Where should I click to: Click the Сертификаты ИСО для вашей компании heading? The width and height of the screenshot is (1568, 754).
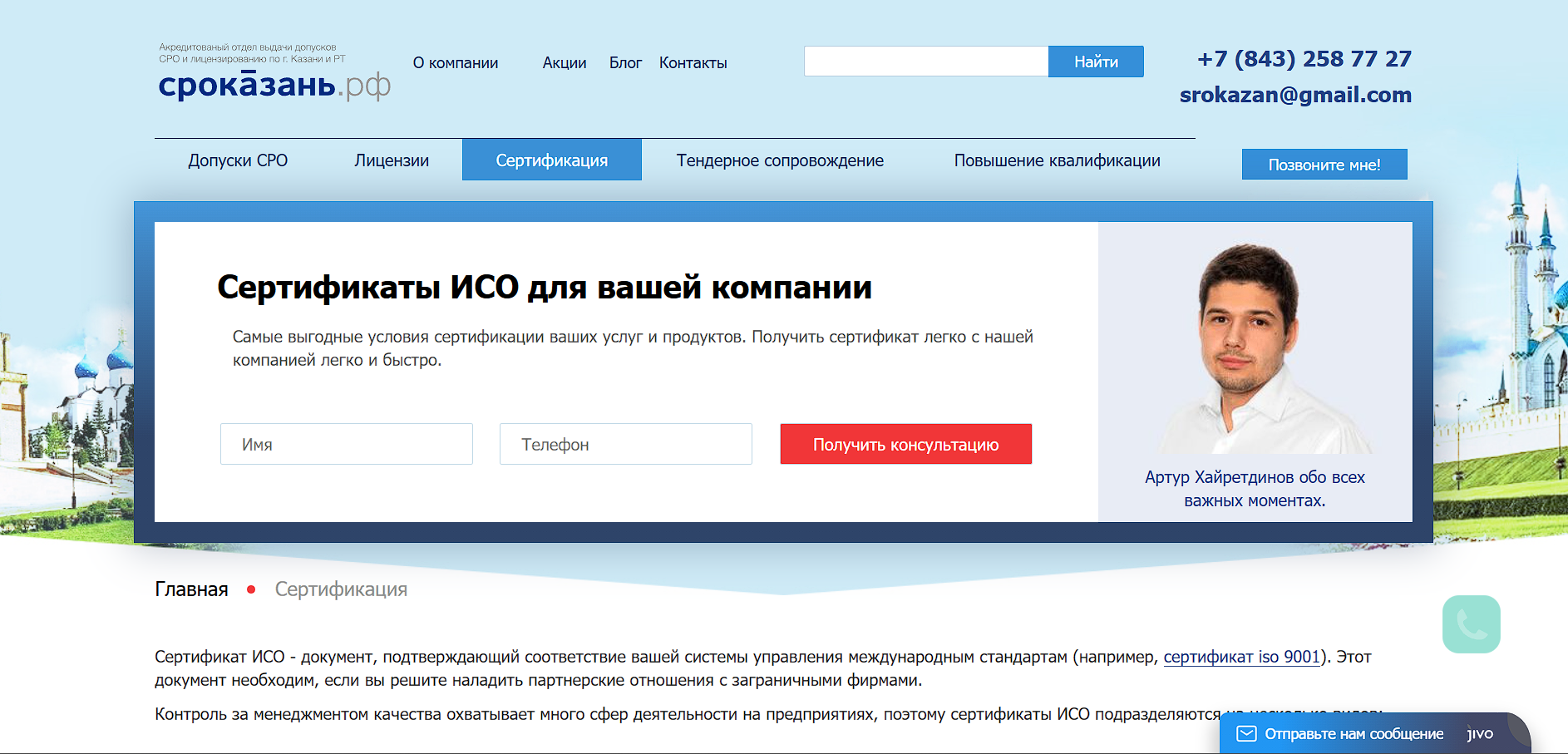pos(545,288)
